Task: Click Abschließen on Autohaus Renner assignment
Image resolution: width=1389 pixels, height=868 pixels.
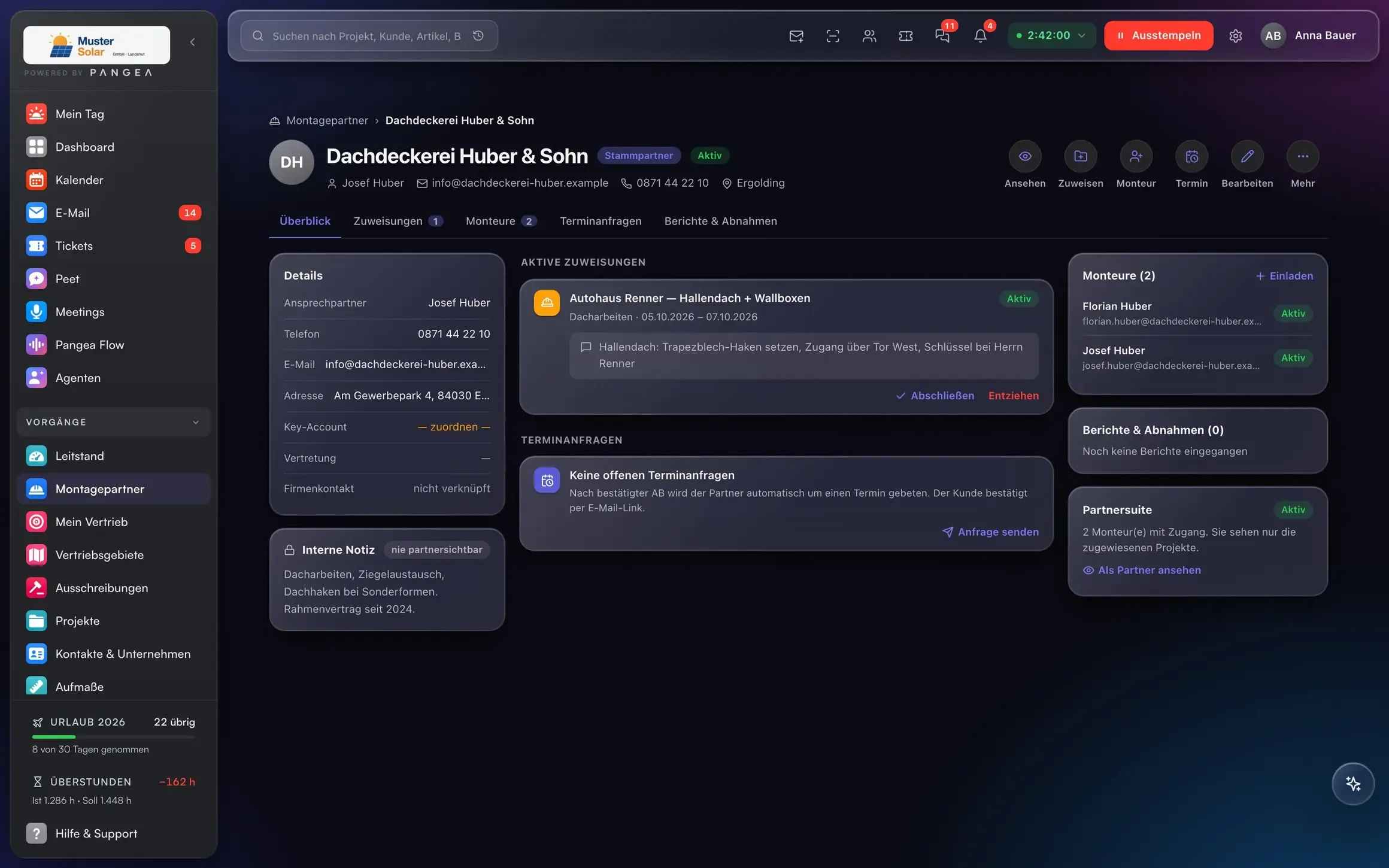Action: [x=935, y=396]
